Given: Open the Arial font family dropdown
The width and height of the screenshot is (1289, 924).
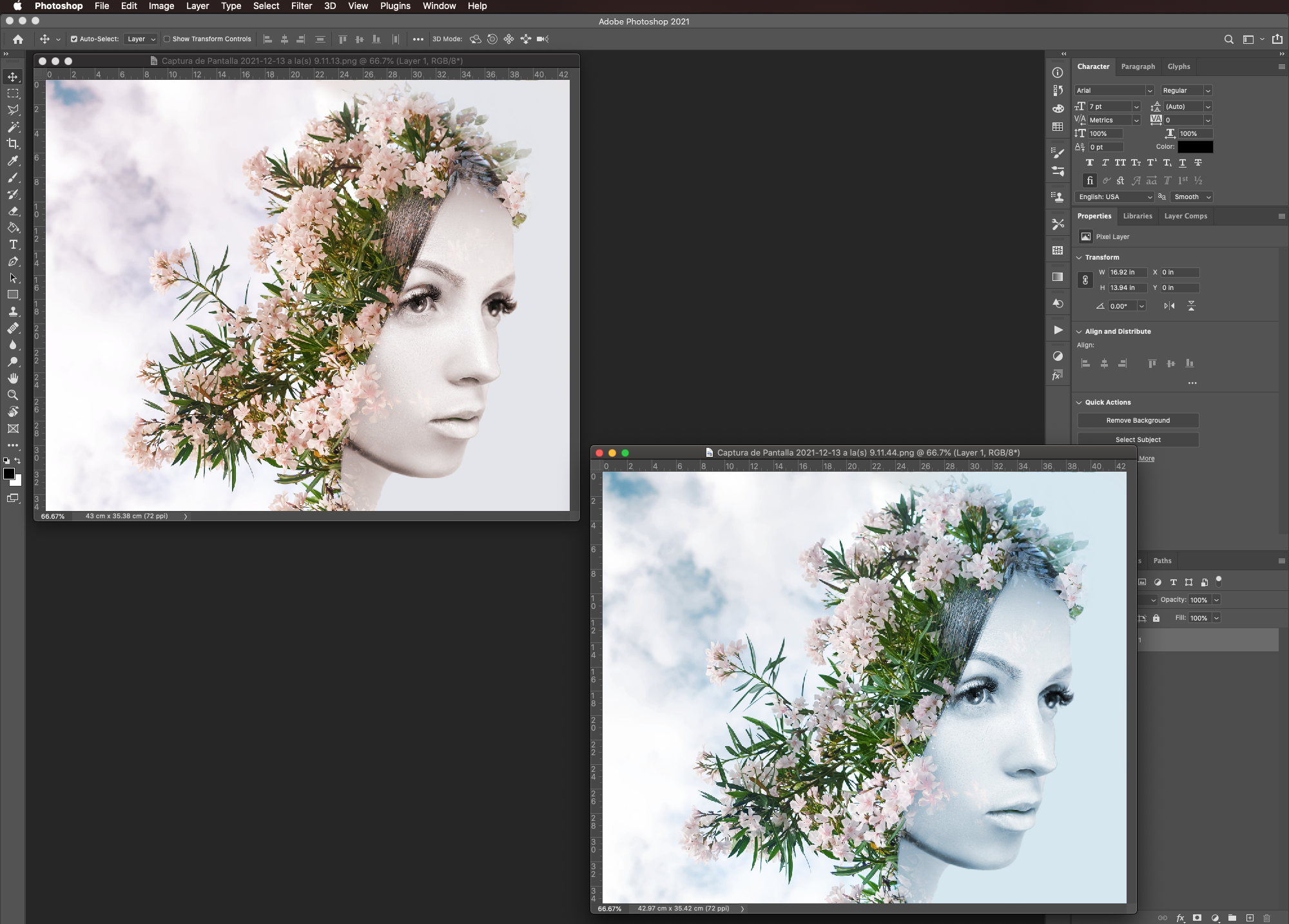Looking at the screenshot, I should point(1114,91).
